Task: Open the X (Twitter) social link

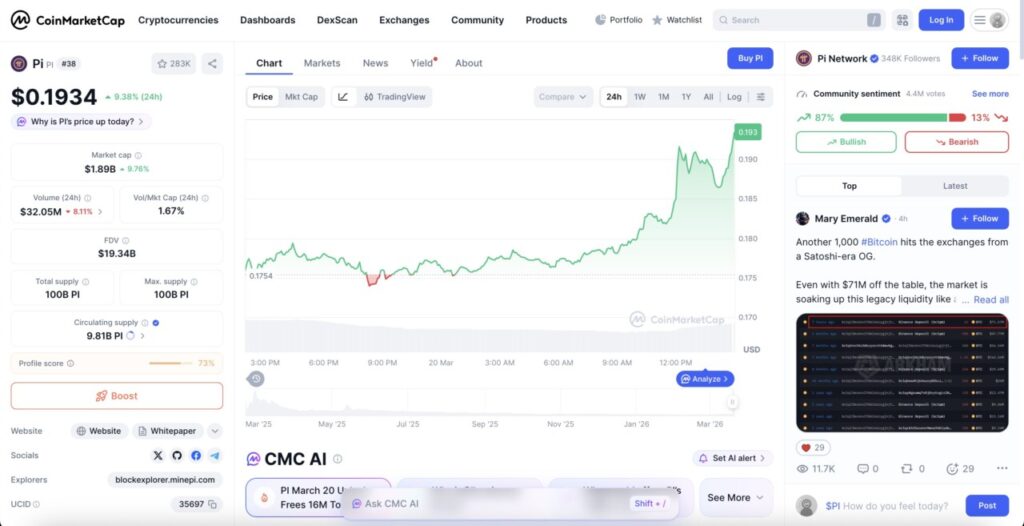Action: 157,455
